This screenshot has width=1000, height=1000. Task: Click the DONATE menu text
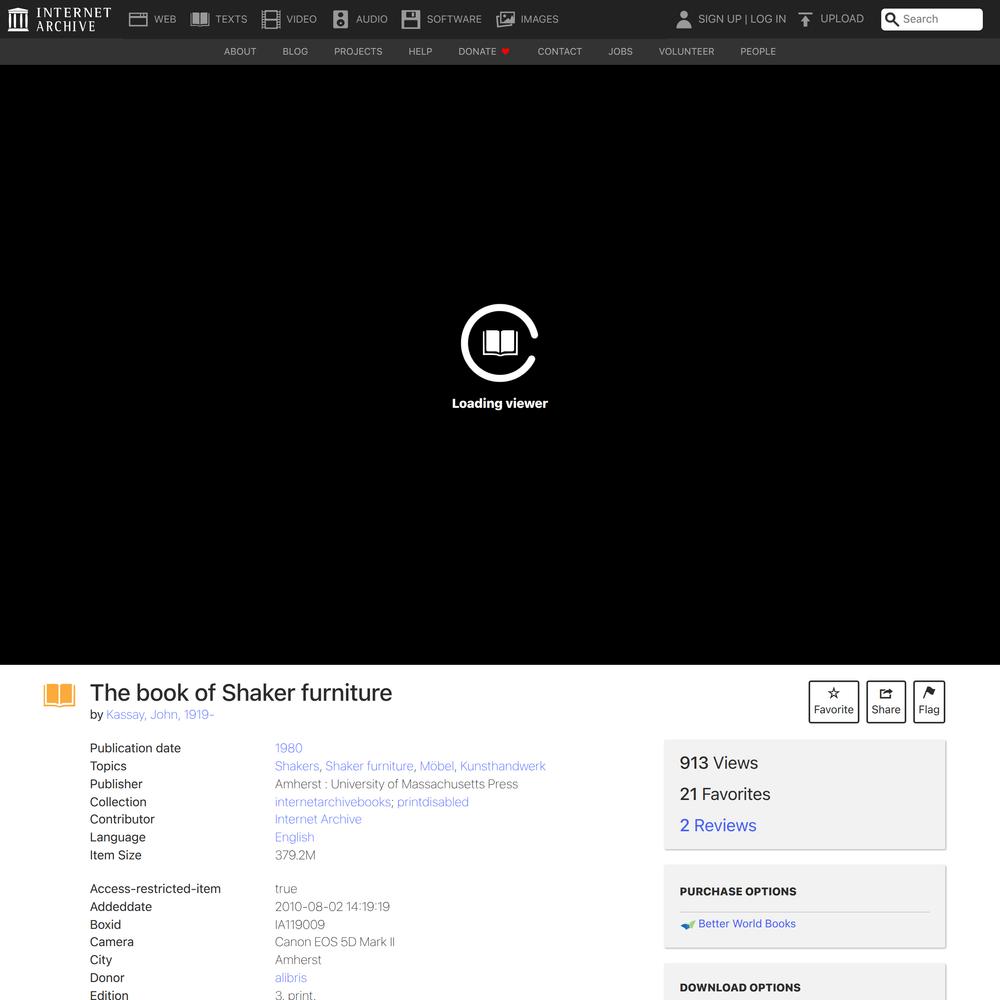coord(477,52)
